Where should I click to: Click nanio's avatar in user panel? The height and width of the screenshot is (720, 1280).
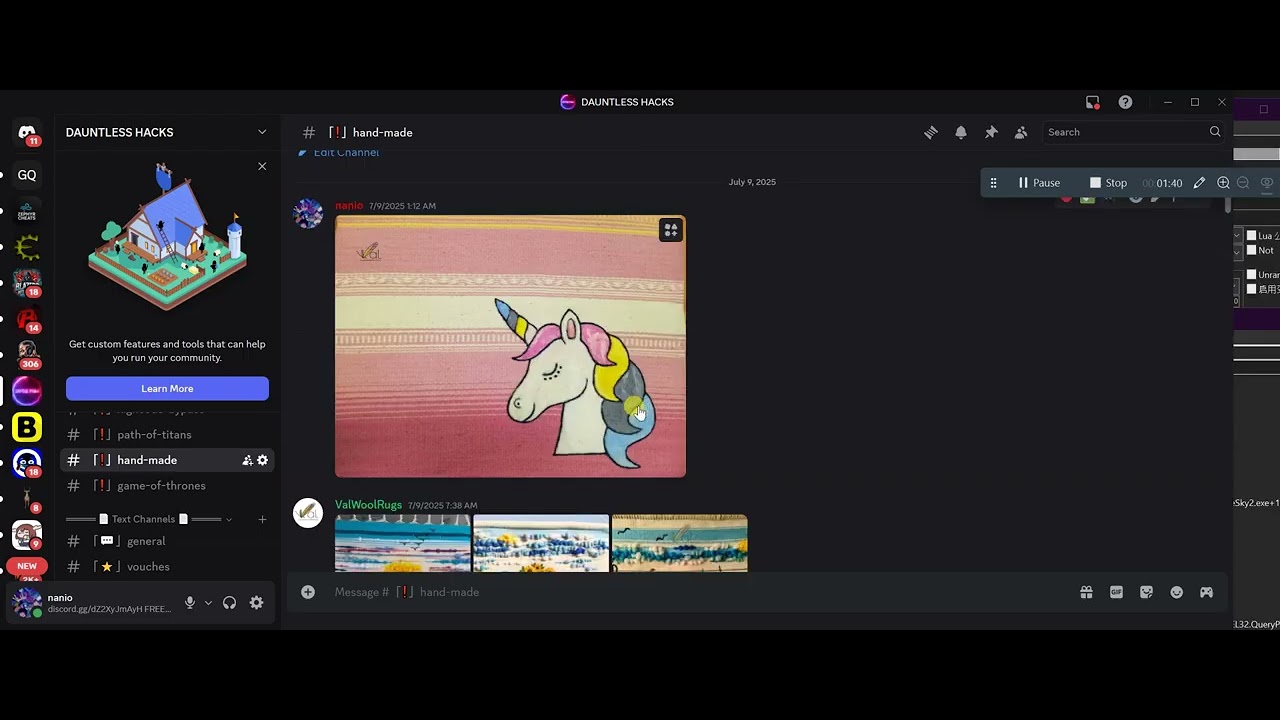click(27, 603)
